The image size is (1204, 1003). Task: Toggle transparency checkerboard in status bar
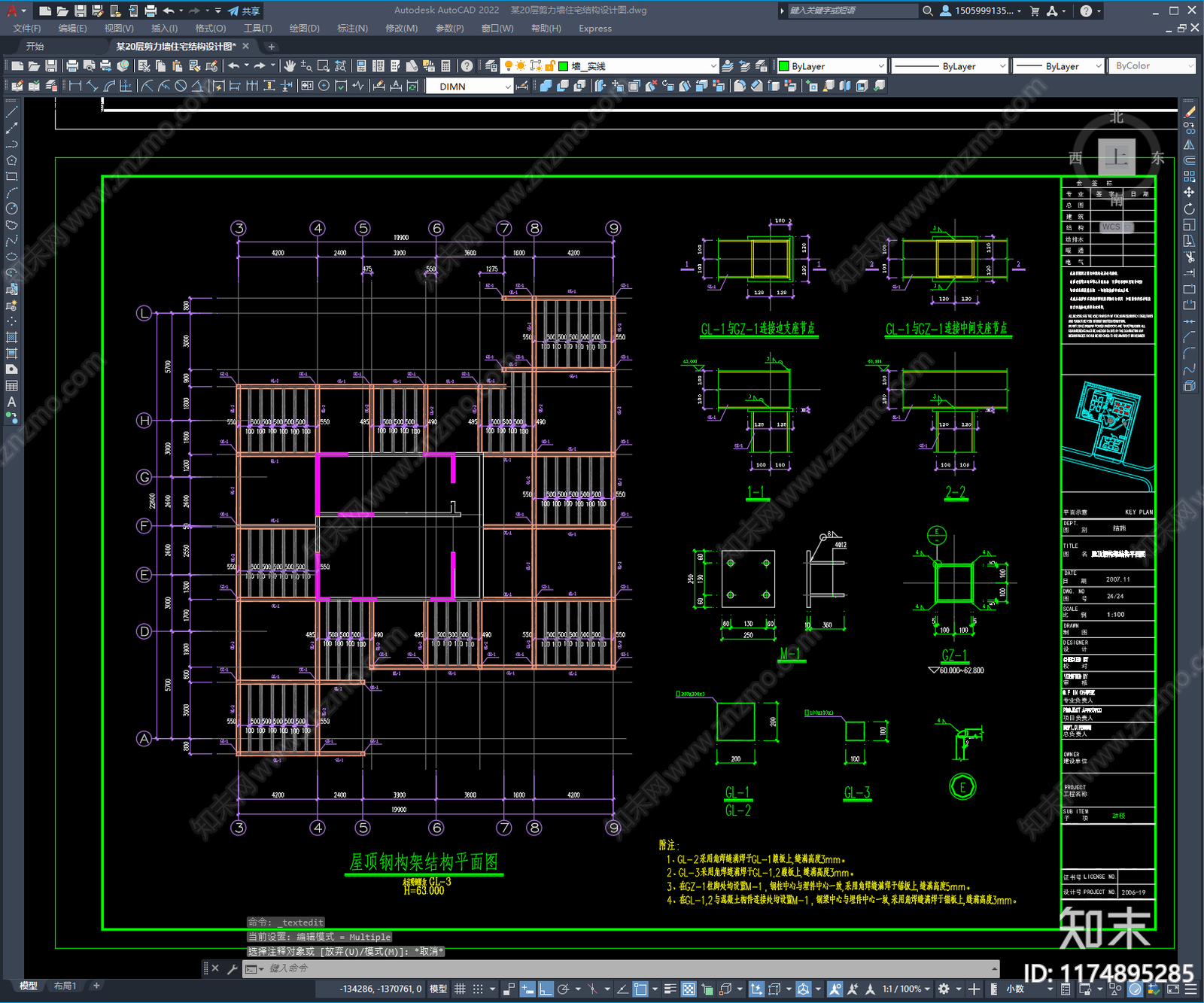[689, 989]
